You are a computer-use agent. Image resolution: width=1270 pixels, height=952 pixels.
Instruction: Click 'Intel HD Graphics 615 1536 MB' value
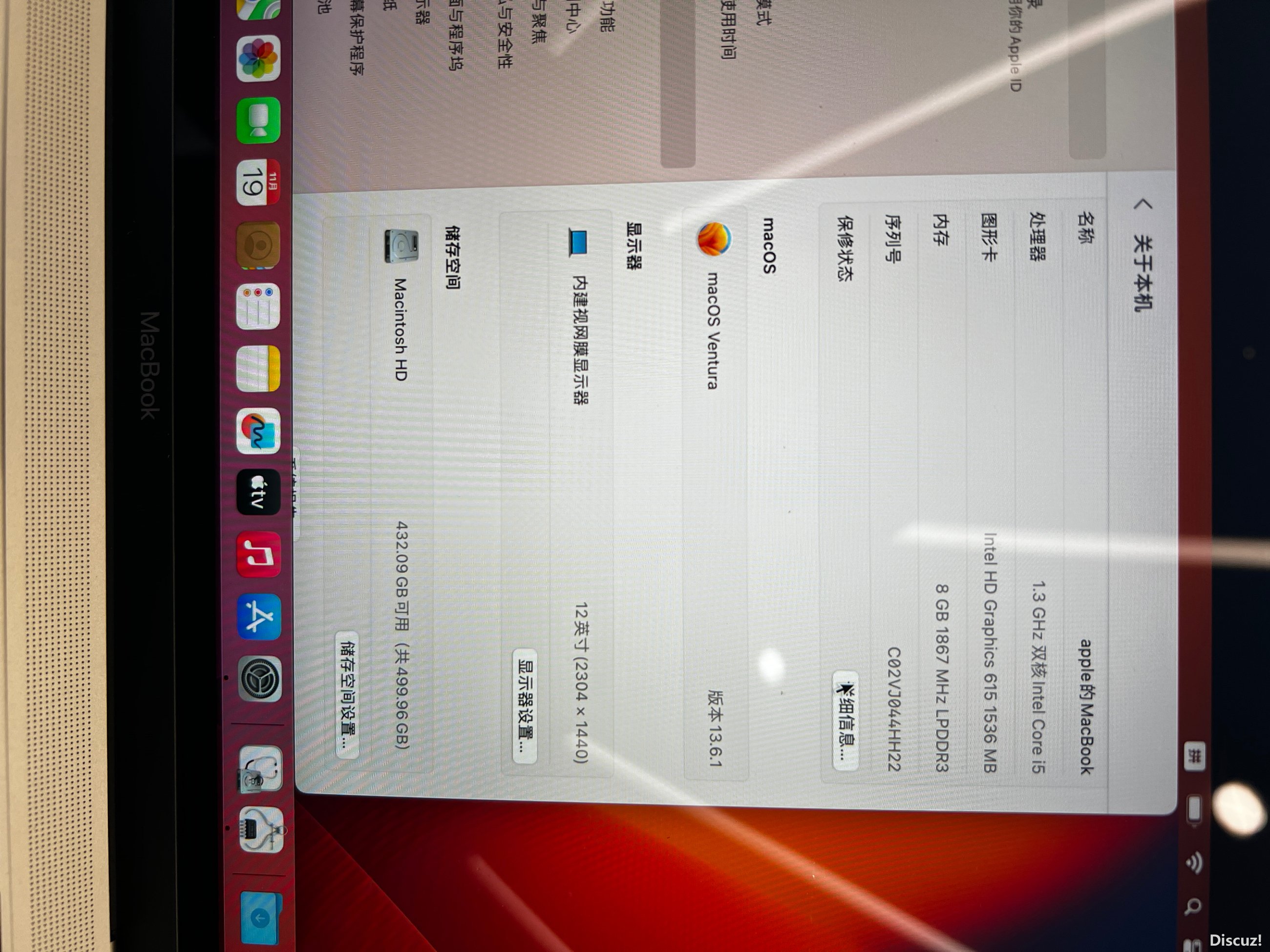[990, 652]
